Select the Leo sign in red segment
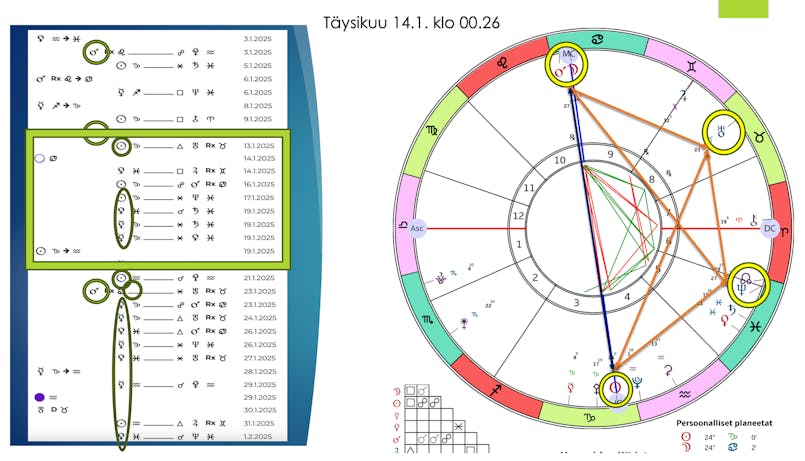 (504, 63)
